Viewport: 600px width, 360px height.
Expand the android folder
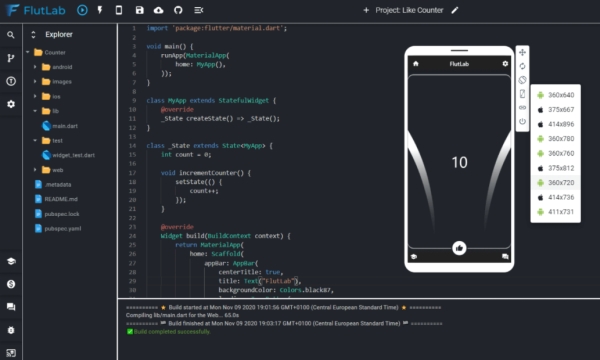(35, 67)
